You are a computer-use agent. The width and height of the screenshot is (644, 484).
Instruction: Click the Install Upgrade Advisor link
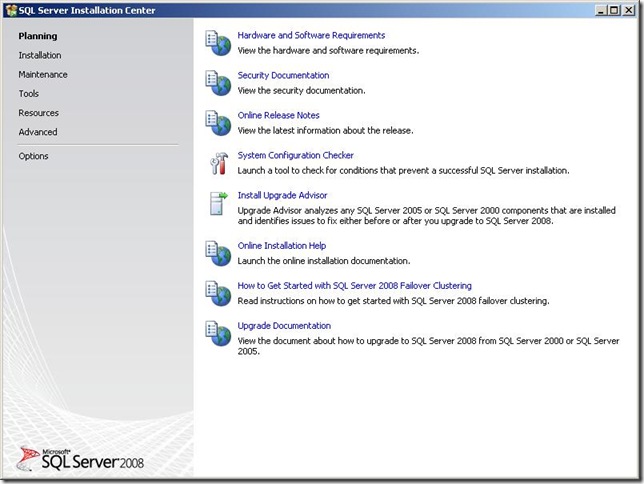point(282,195)
